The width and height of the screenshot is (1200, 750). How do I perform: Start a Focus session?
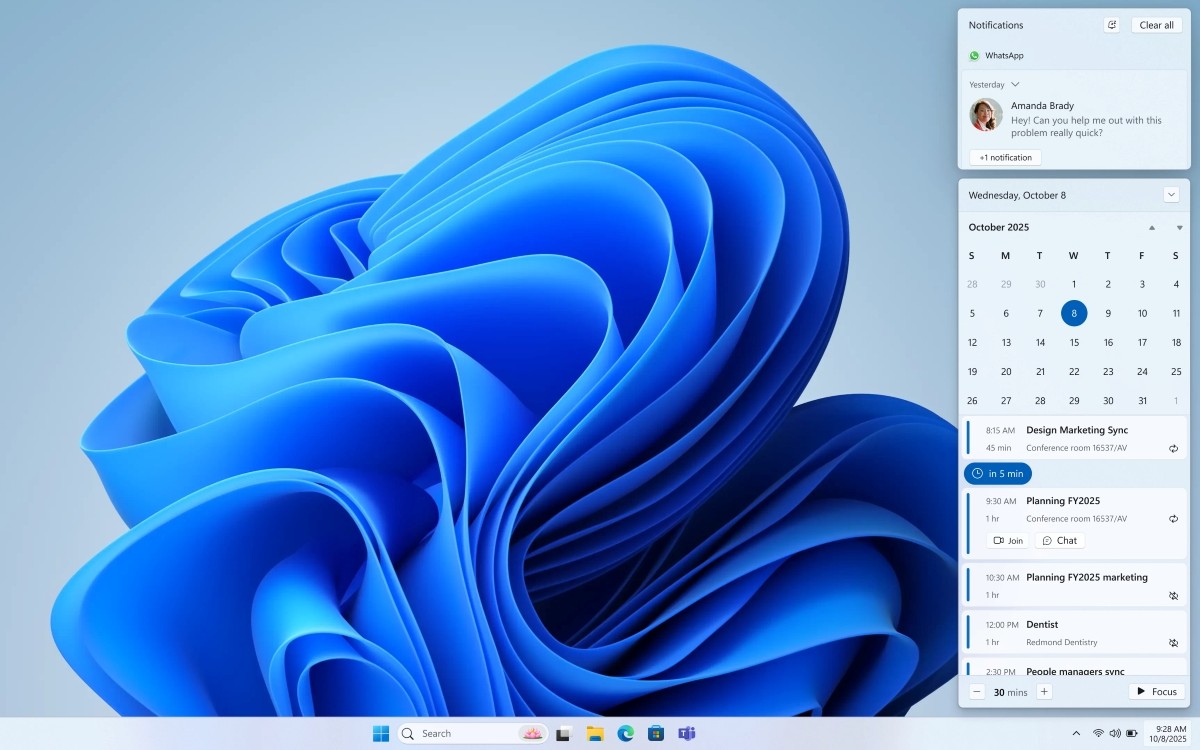pos(1156,691)
